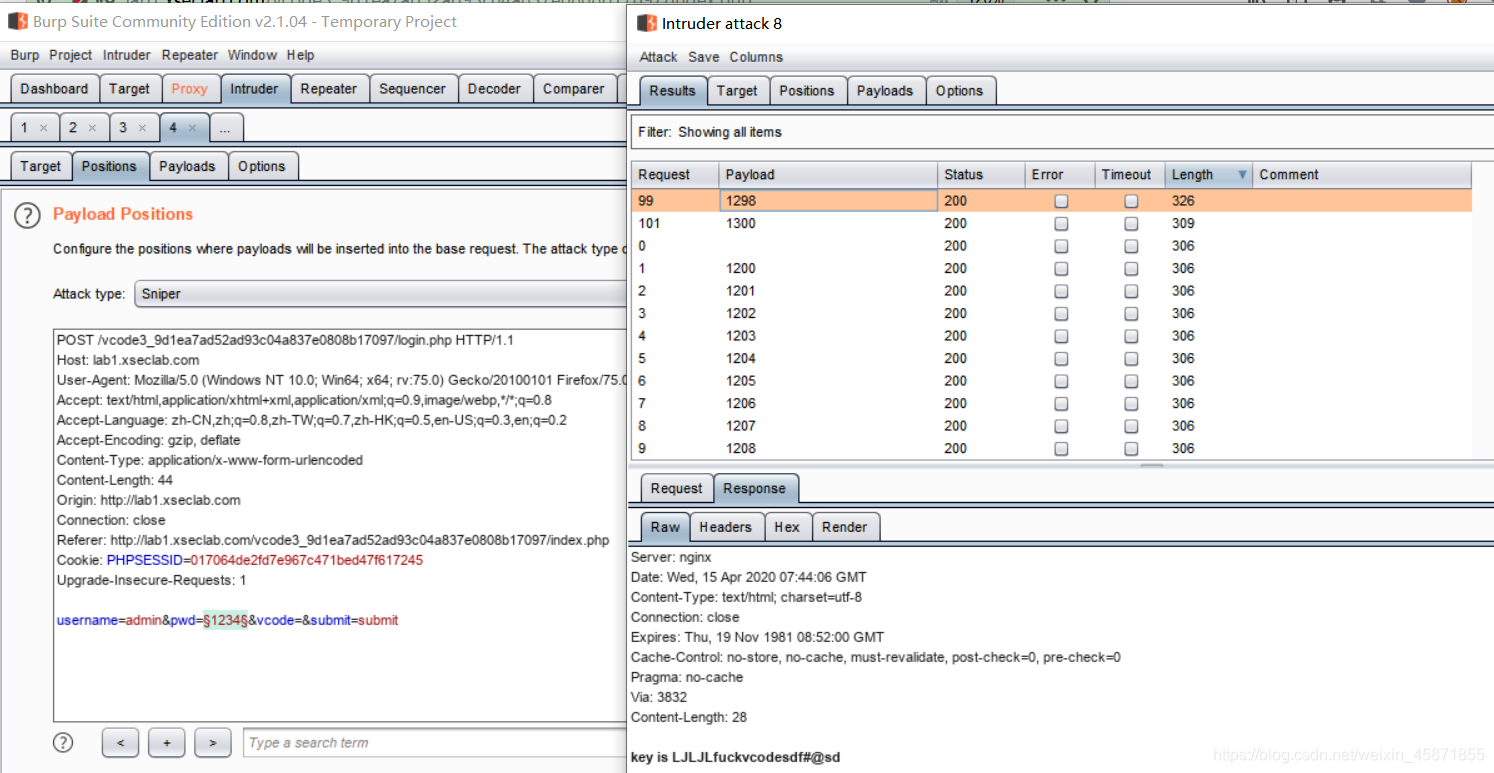Switch to the Dashboard tab
The height and width of the screenshot is (773, 1494).
click(54, 89)
